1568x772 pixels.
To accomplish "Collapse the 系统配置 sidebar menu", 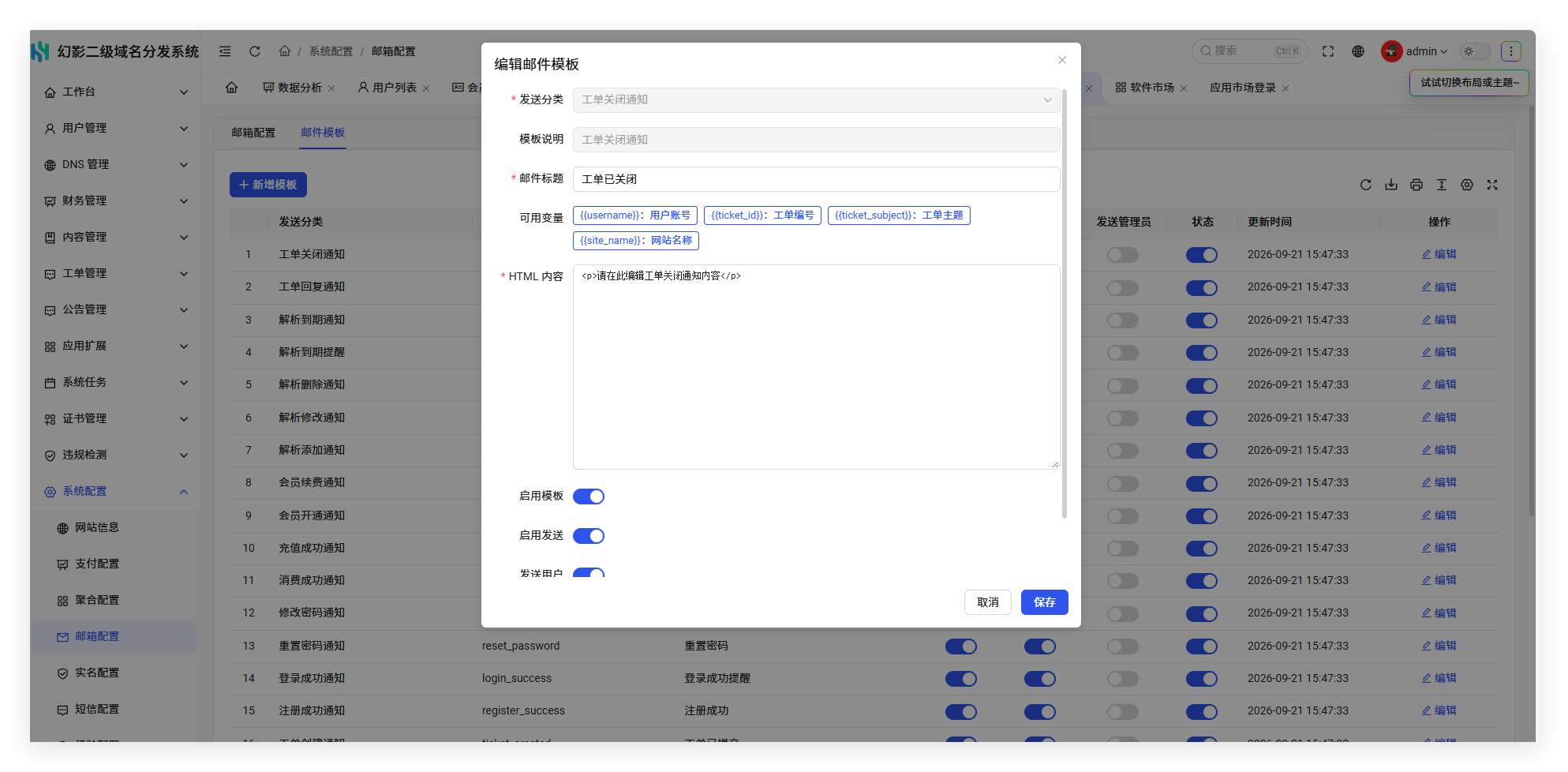I will pos(116,492).
